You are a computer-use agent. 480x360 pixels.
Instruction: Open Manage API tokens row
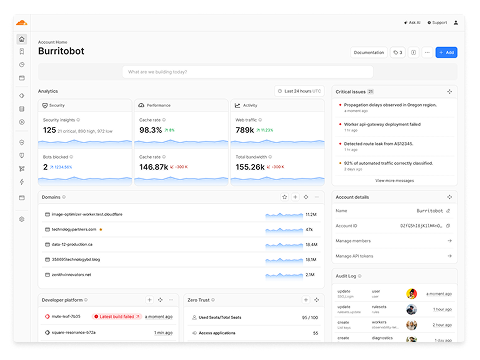394,256
